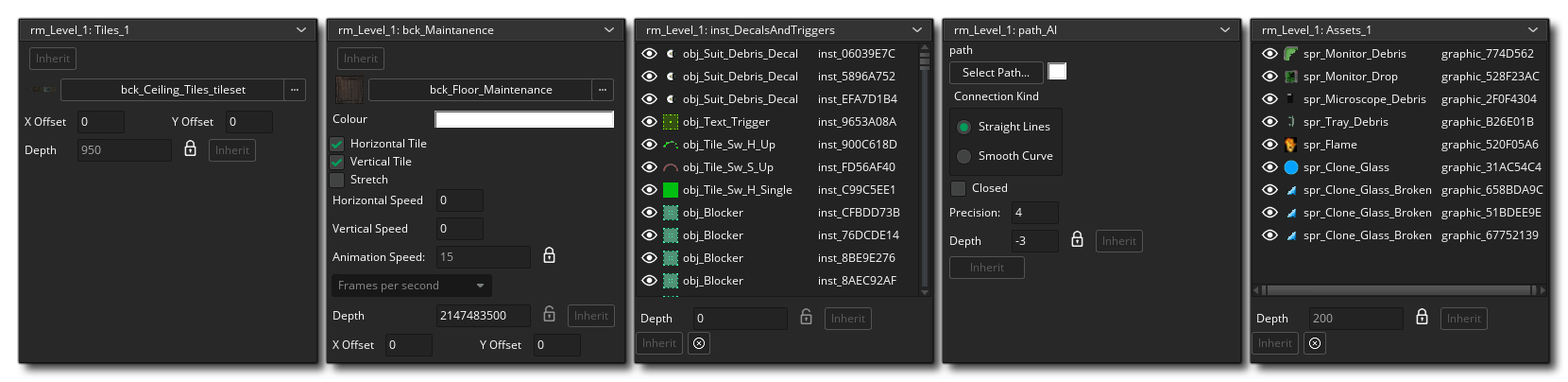Screen dimensions: 1568x382
Task: Click the Assets_1 depth lock icon
Action: coord(1422,318)
